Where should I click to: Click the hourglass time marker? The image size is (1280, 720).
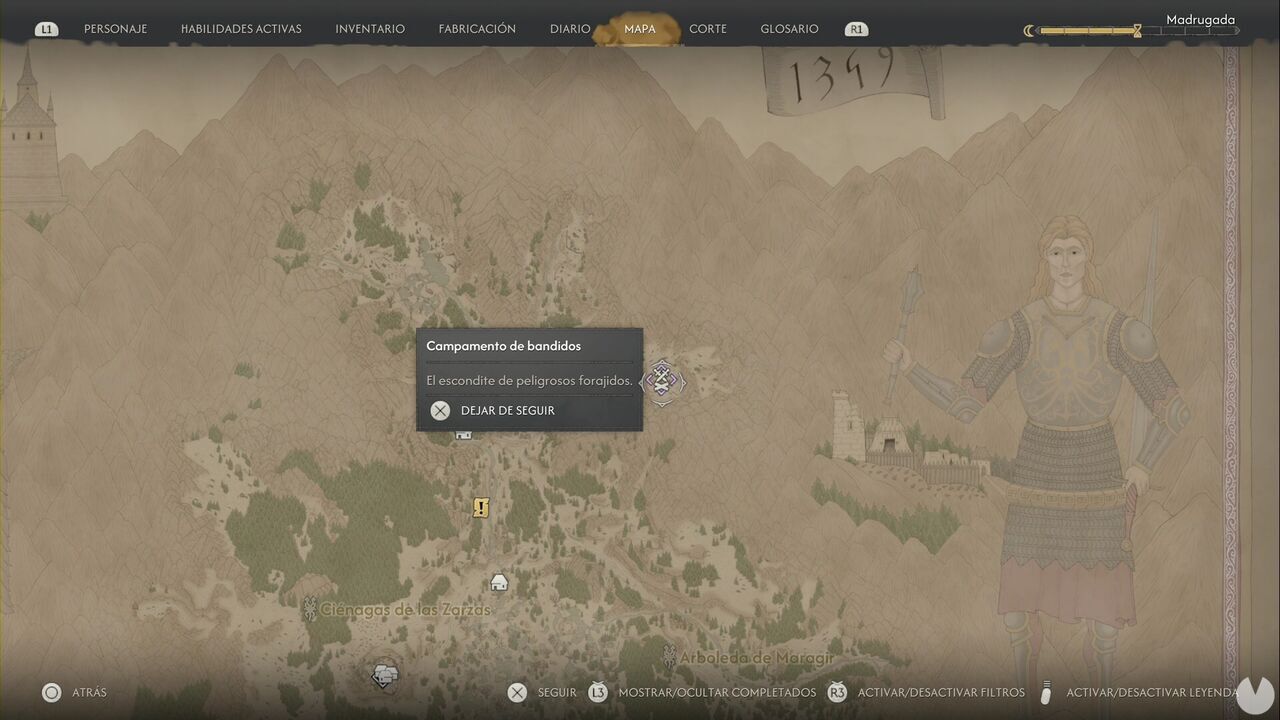pos(1137,31)
